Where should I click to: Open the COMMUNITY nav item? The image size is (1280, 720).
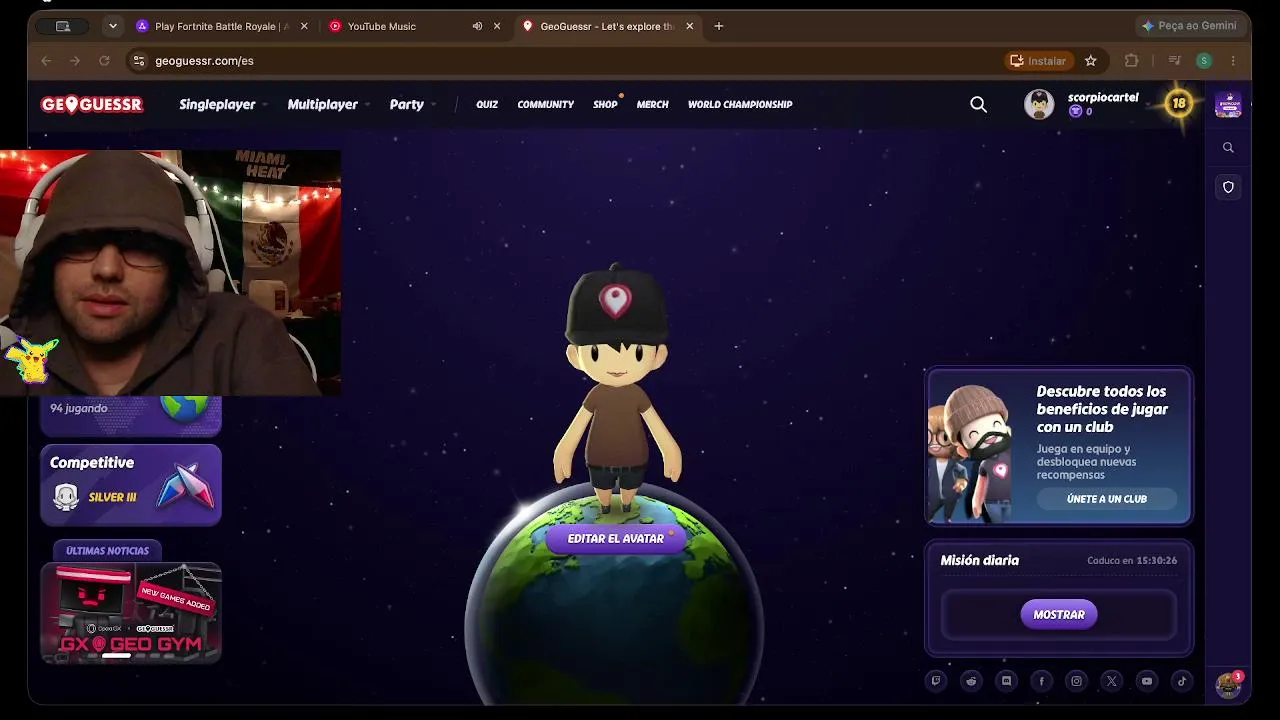(545, 104)
